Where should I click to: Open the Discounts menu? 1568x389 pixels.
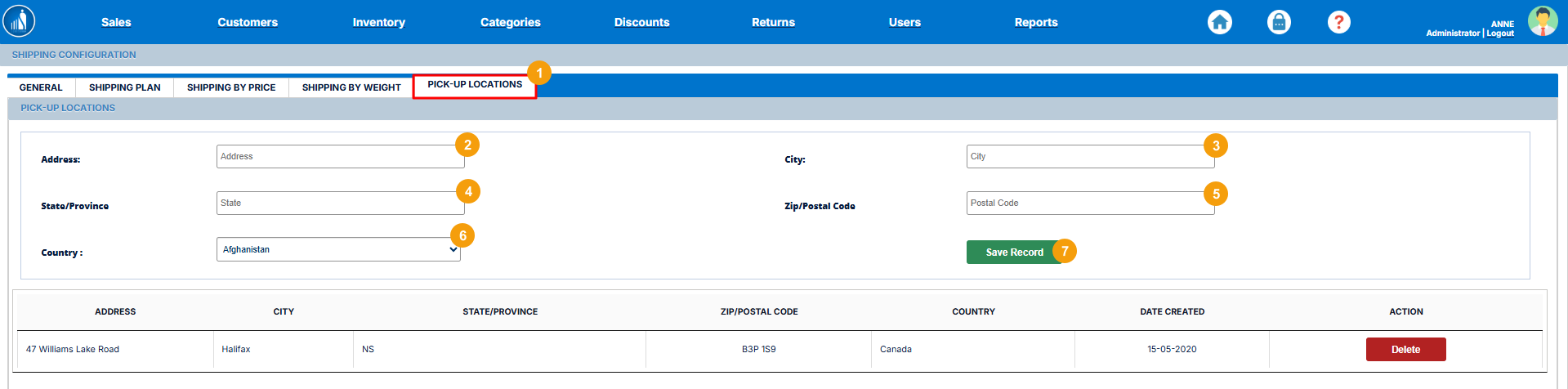[x=641, y=22]
